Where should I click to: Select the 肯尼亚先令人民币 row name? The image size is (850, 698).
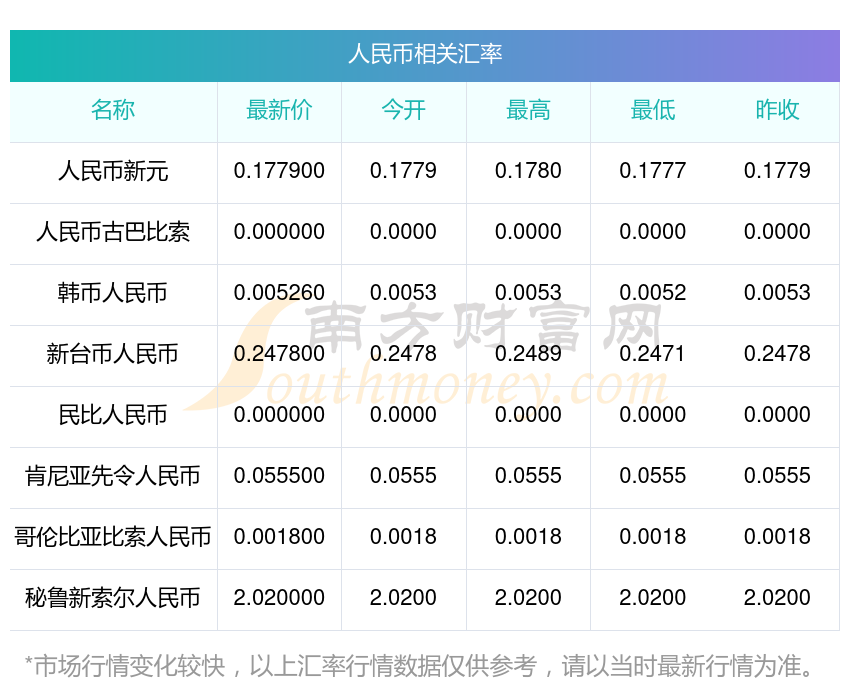click(x=113, y=476)
